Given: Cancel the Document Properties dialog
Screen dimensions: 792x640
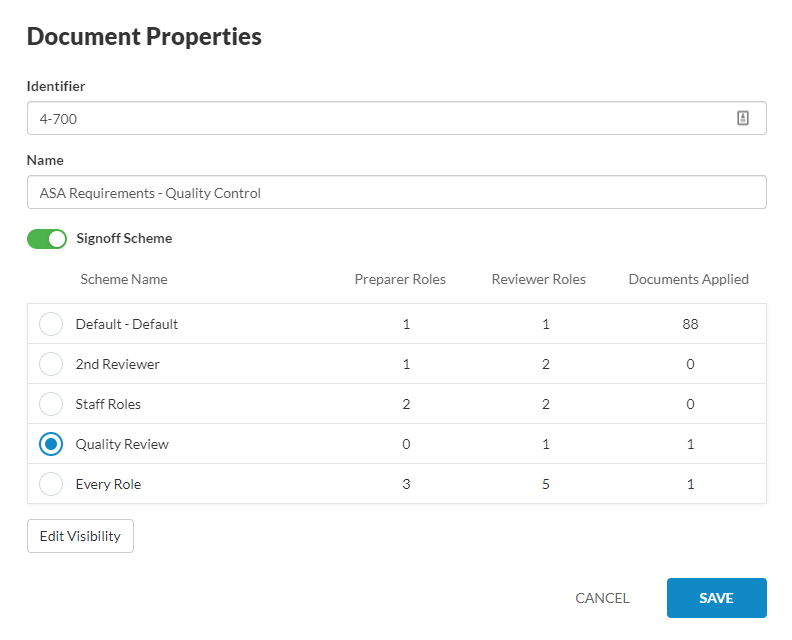Looking at the screenshot, I should (602, 598).
